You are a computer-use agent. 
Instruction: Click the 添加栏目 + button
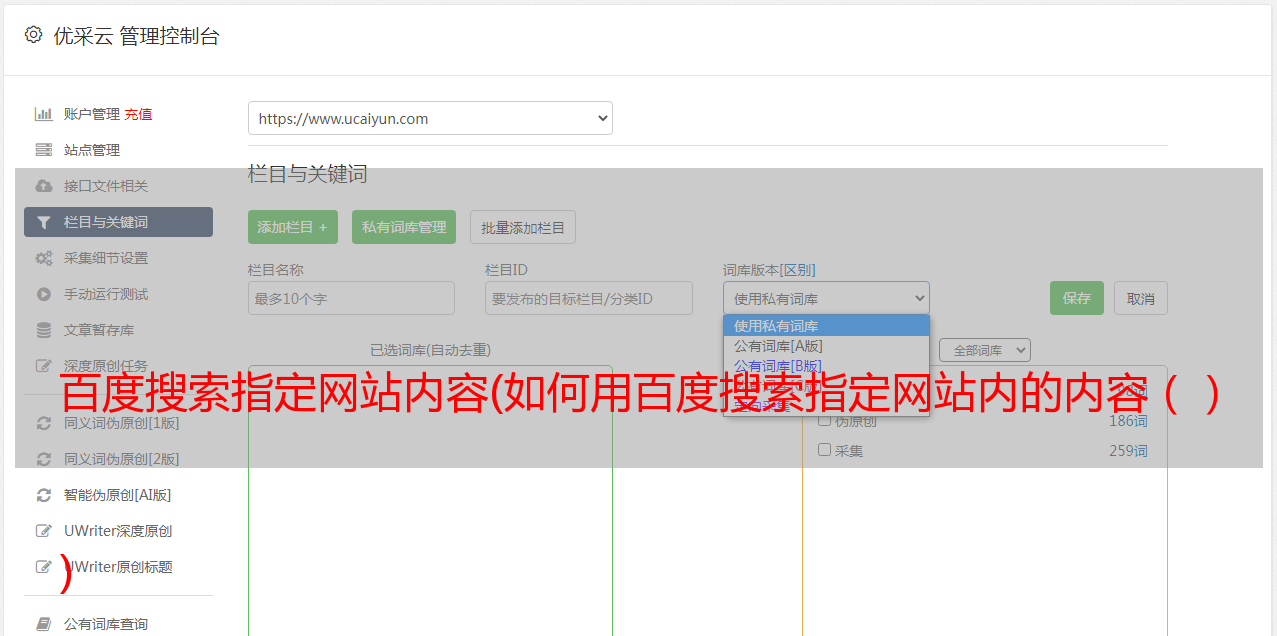(293, 227)
